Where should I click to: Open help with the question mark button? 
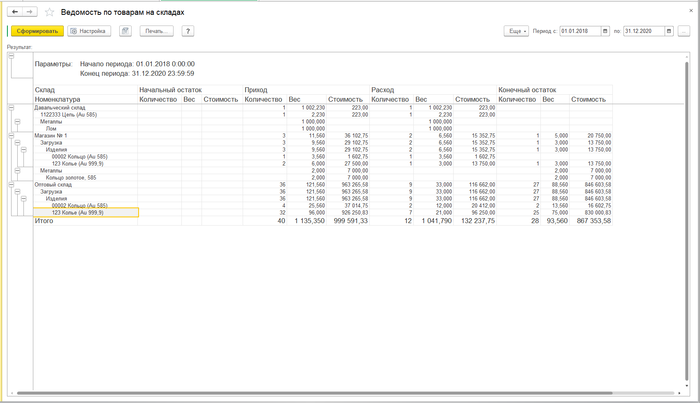[x=187, y=31]
